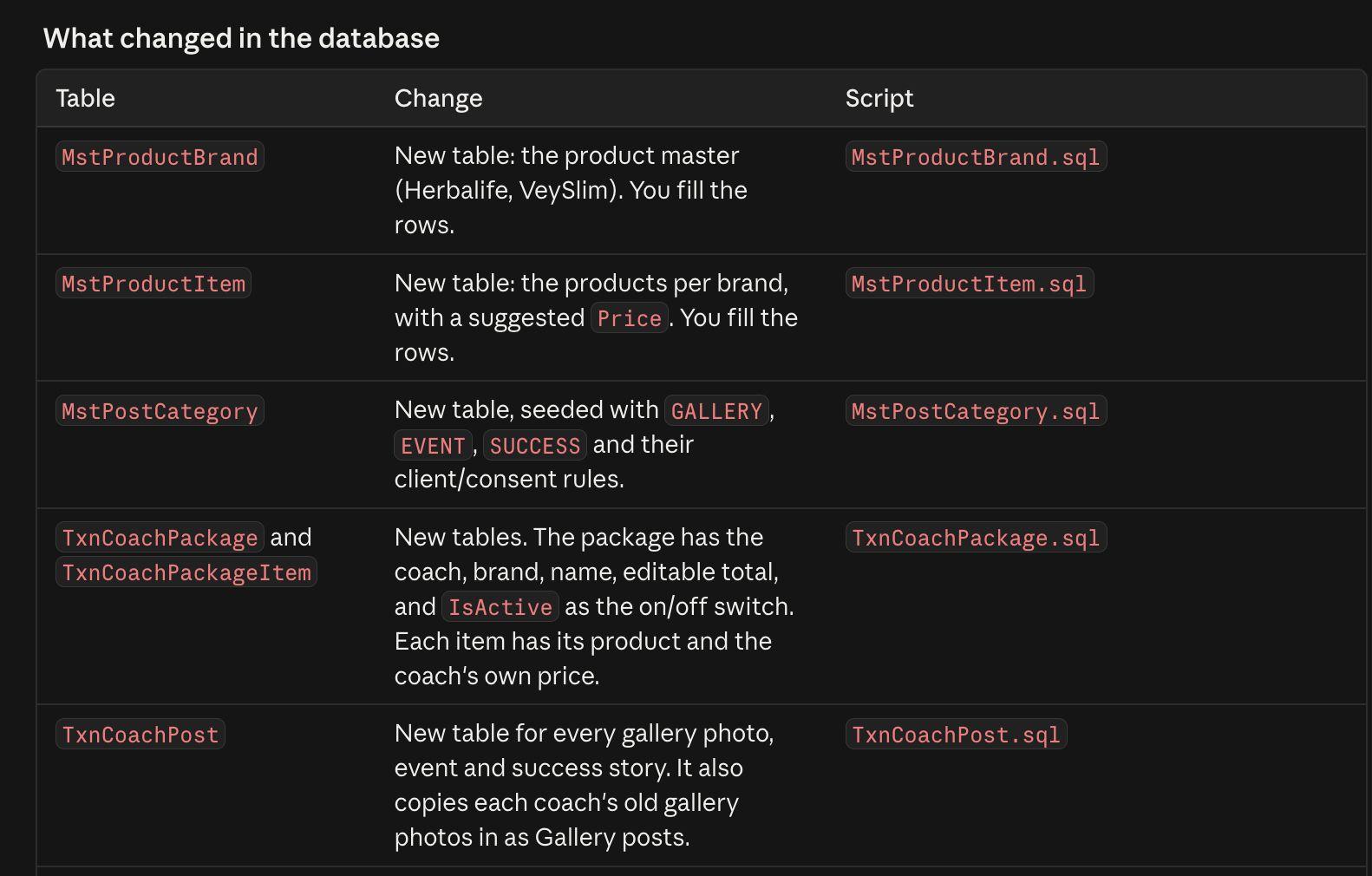Click the TxnCoachPackage.sql script name
The height and width of the screenshot is (876, 1372).
pos(976,538)
